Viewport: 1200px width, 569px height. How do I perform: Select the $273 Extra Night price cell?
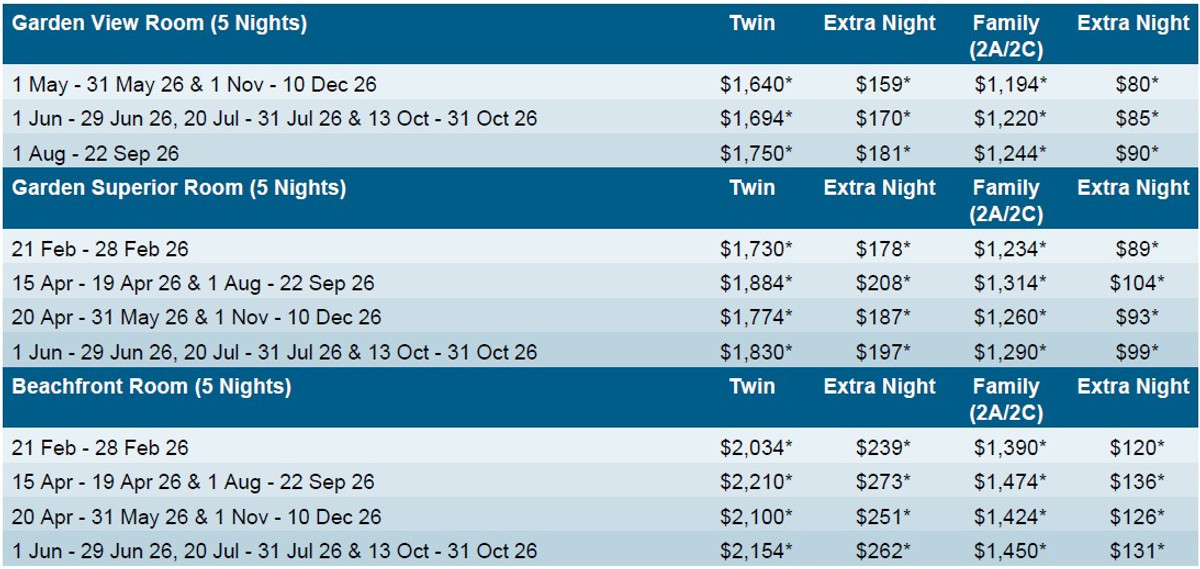click(x=883, y=482)
